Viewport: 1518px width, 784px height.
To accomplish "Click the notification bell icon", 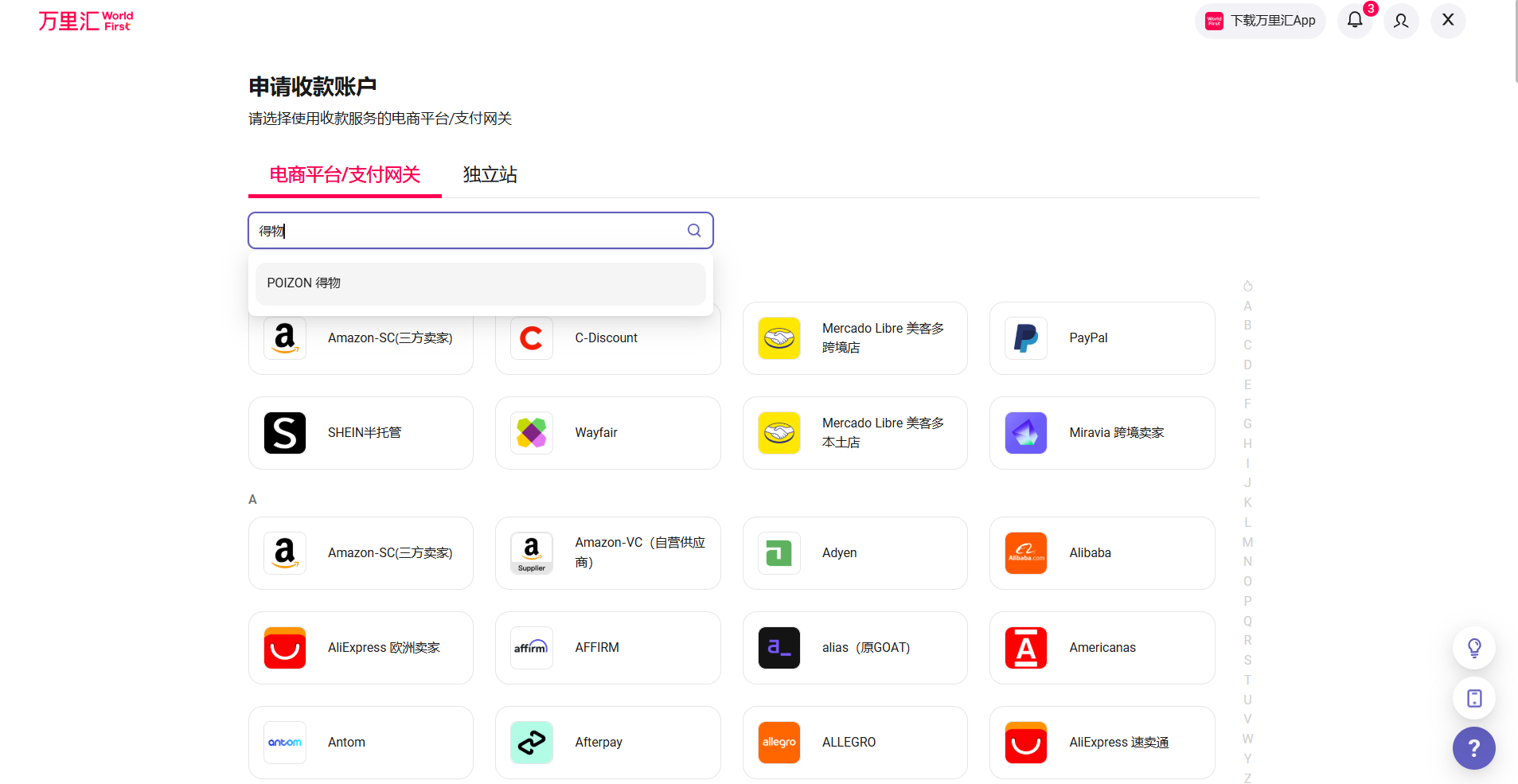I will pyautogui.click(x=1355, y=21).
